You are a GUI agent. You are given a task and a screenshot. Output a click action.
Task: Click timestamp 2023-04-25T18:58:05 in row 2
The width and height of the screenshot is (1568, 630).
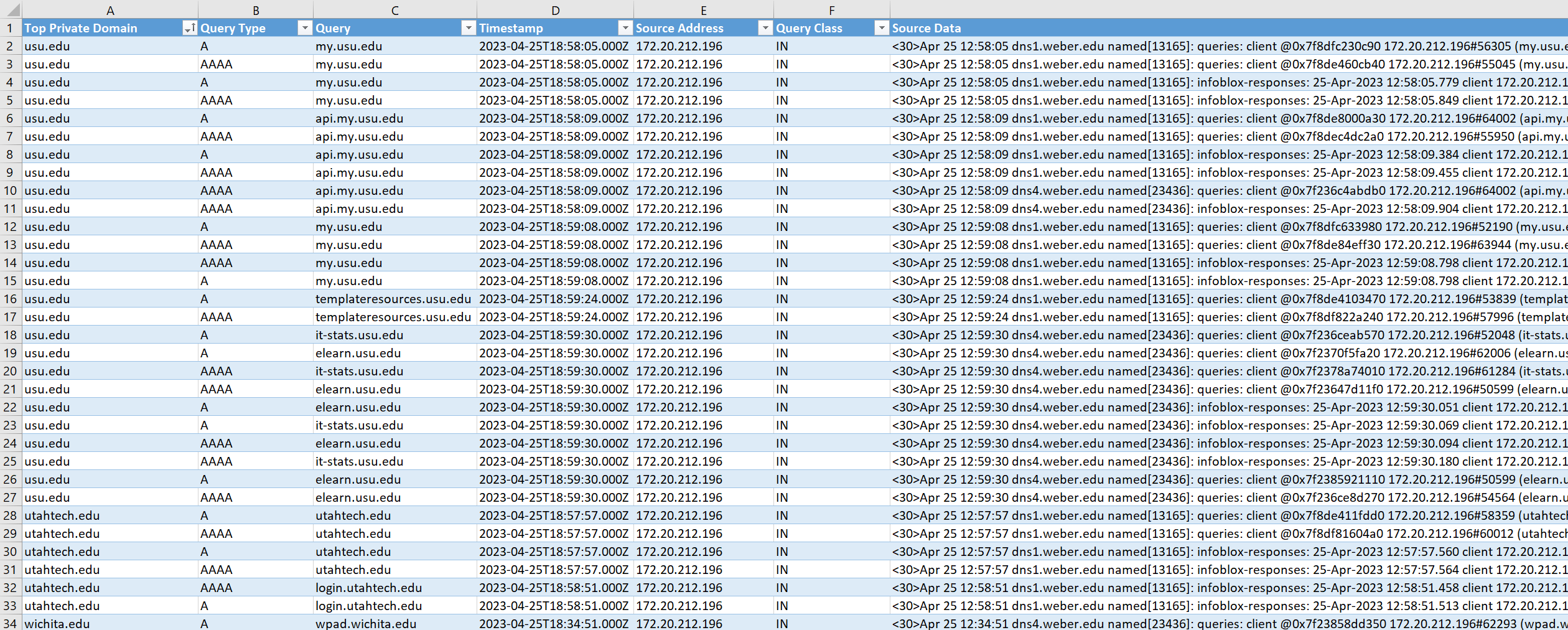[x=556, y=46]
